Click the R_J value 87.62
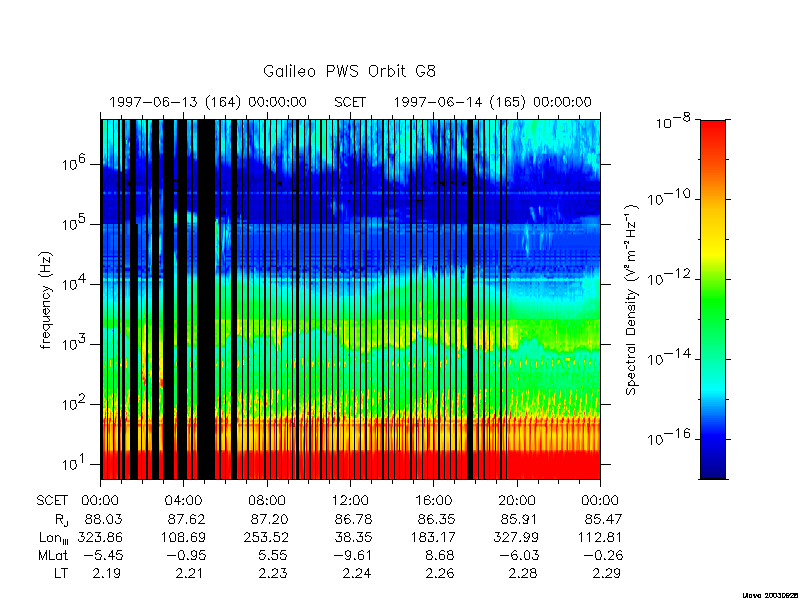 (186, 519)
